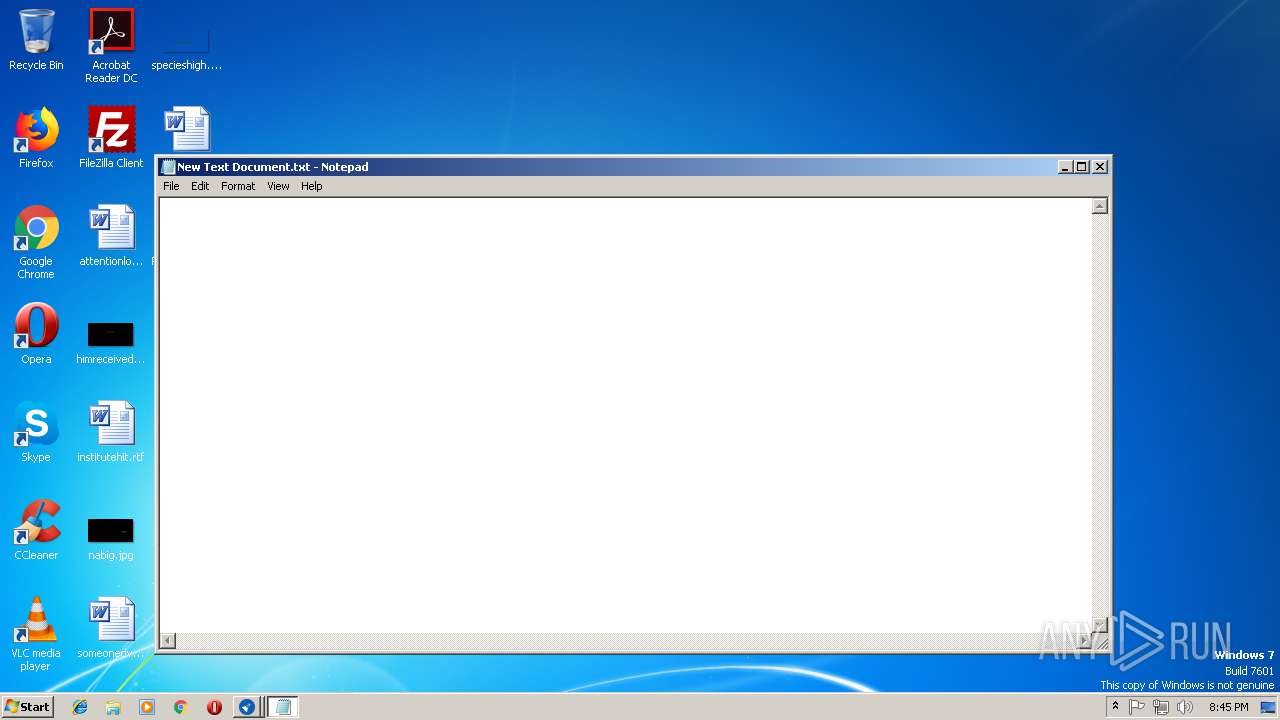
Task: Select the attentionlo... Word document
Action: [111, 236]
